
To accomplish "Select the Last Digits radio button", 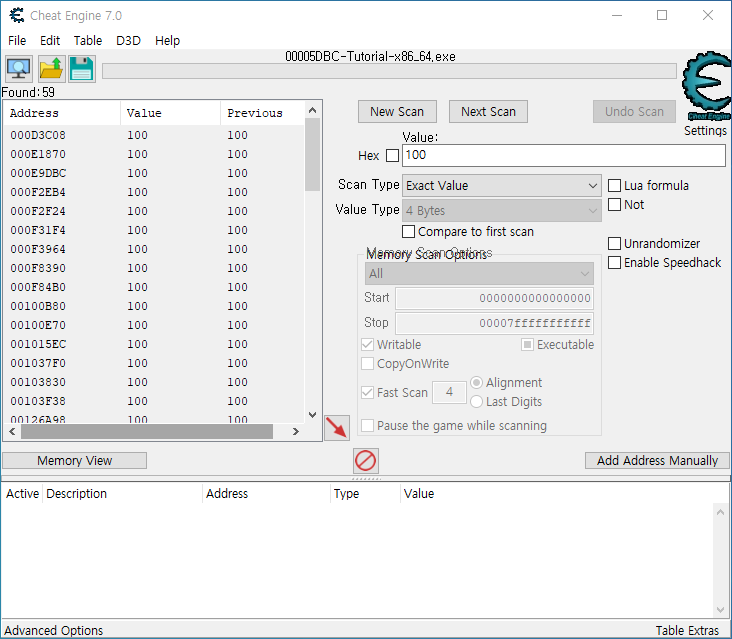I will tap(476, 401).
